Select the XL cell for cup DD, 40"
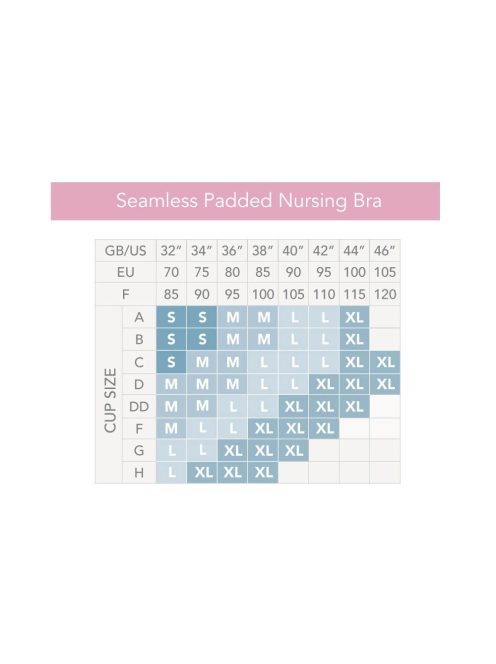The image size is (496, 664). 294,407
